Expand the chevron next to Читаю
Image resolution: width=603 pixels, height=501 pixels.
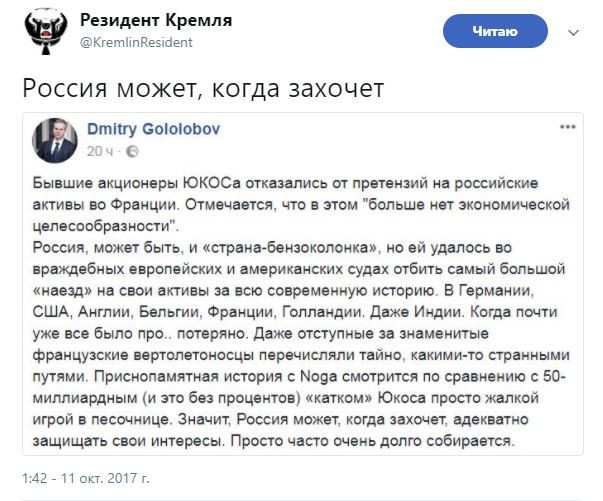[x=572, y=32]
